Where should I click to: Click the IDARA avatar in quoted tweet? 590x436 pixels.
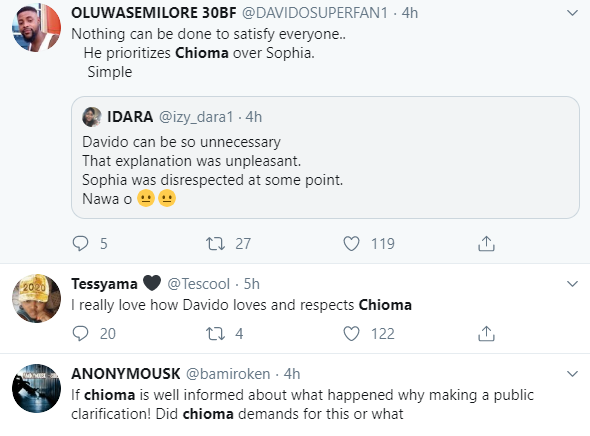92,117
